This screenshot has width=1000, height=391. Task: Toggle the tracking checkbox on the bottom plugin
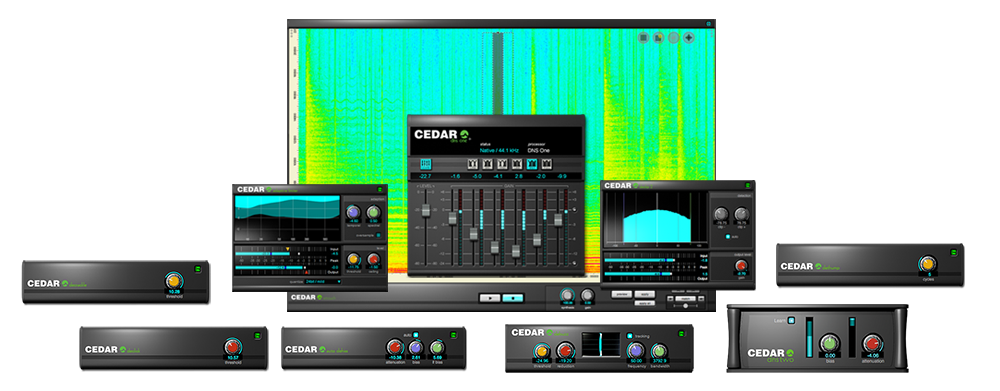(x=629, y=335)
